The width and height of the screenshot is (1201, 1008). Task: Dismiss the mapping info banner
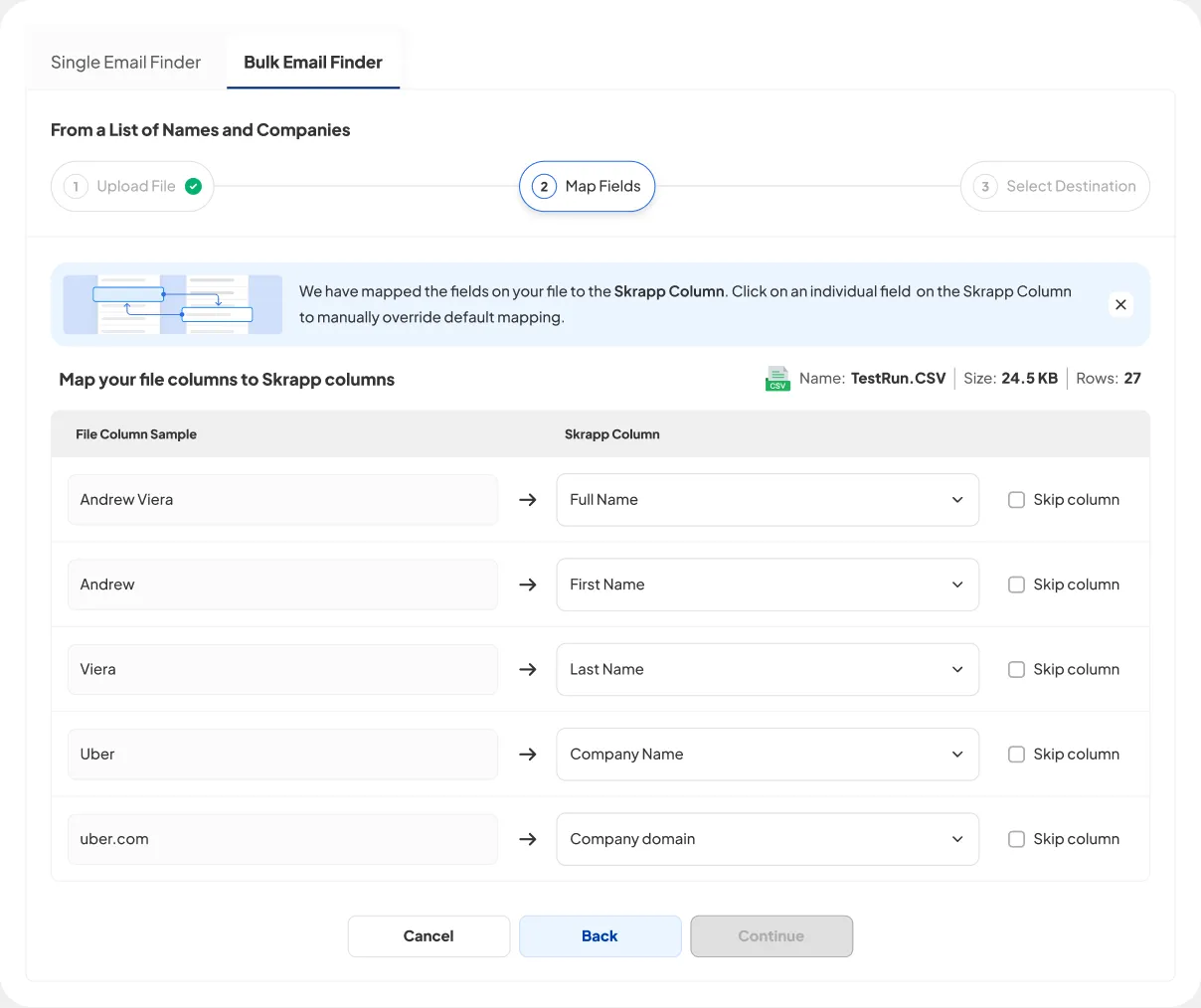click(1120, 304)
